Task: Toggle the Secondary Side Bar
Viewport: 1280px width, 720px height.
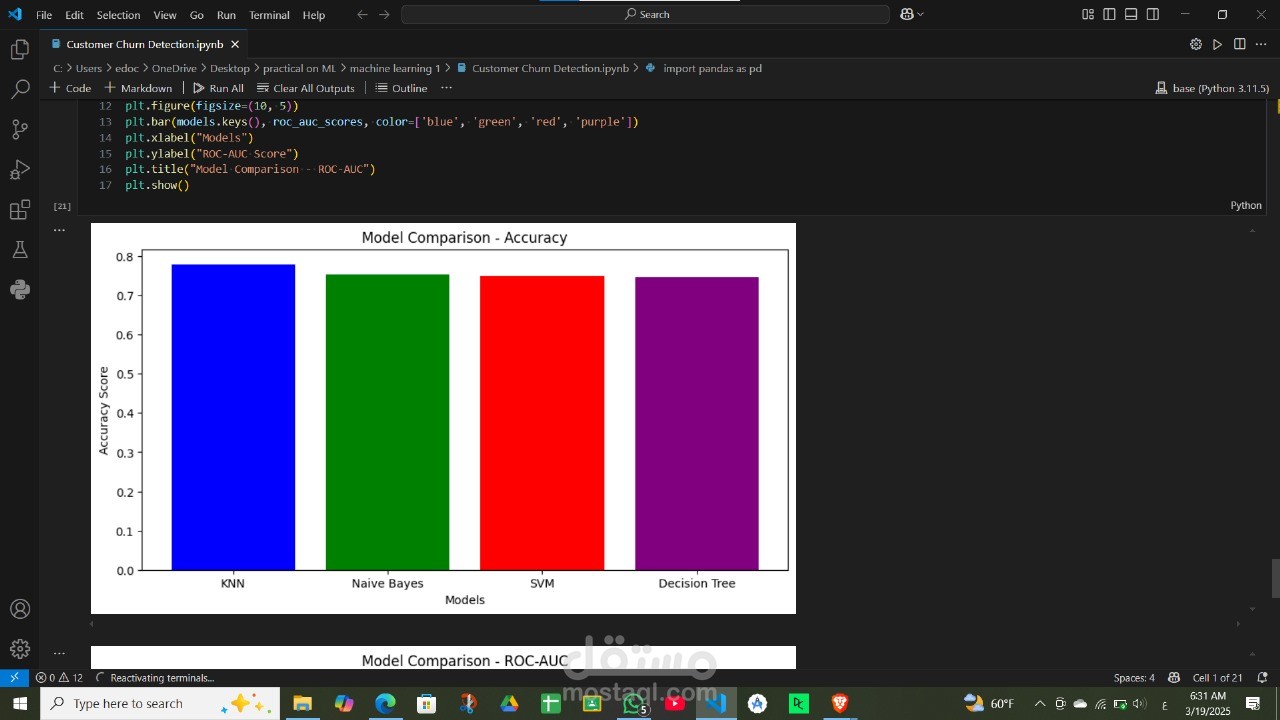Action: [x=1153, y=14]
